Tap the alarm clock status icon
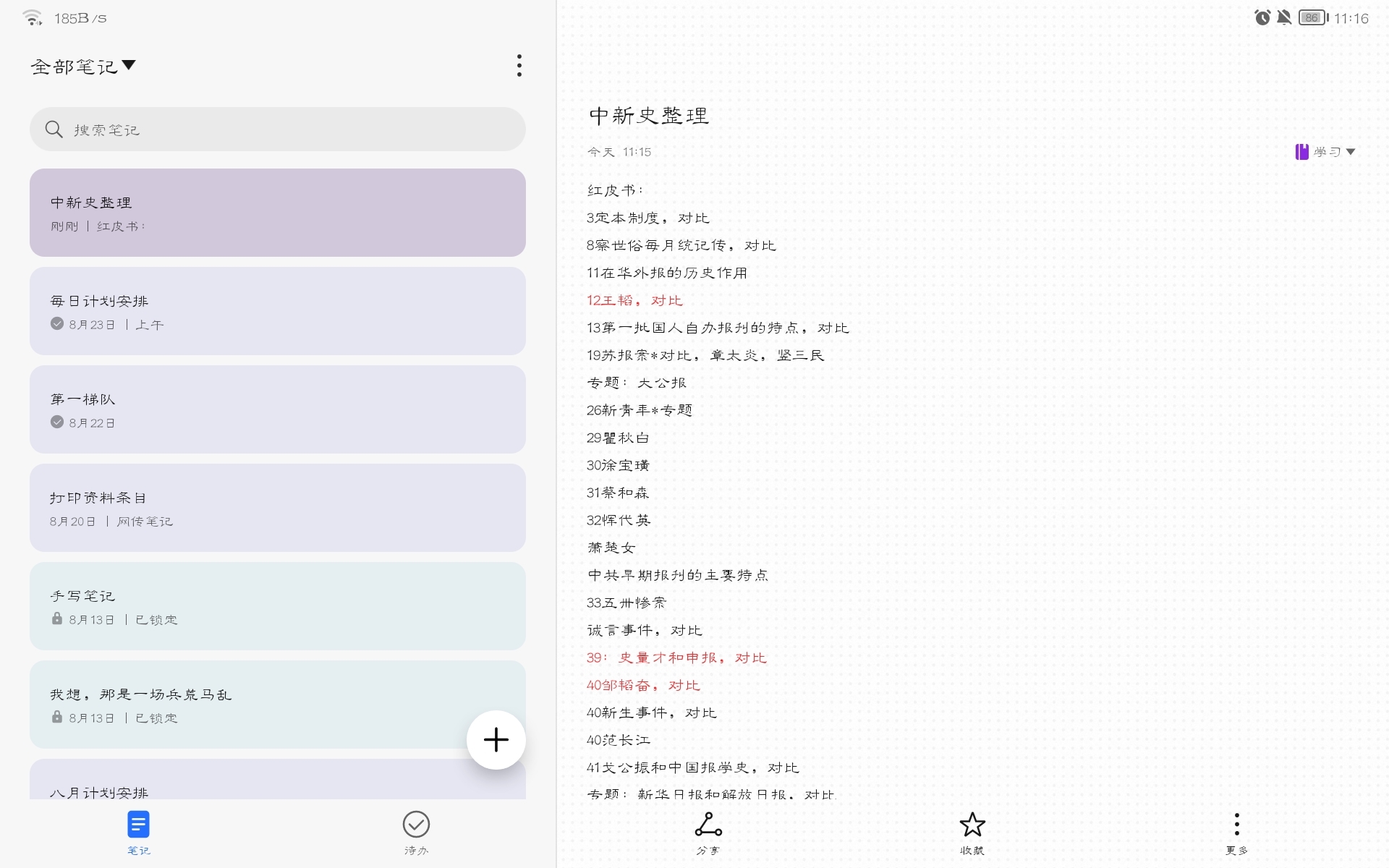Viewport: 1389px width, 868px height. pos(1262,18)
